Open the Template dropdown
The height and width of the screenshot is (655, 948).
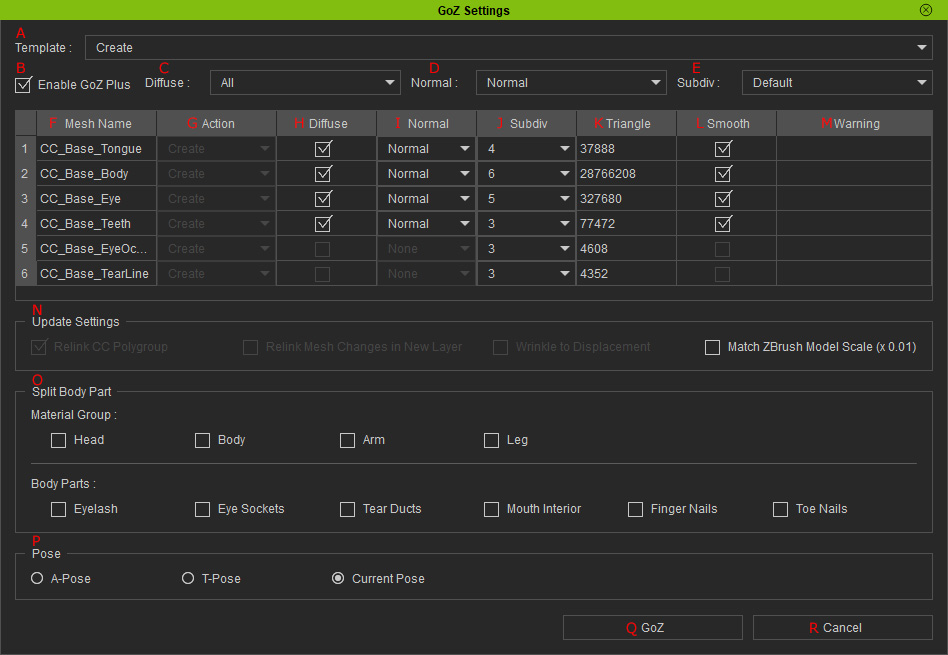coord(508,47)
